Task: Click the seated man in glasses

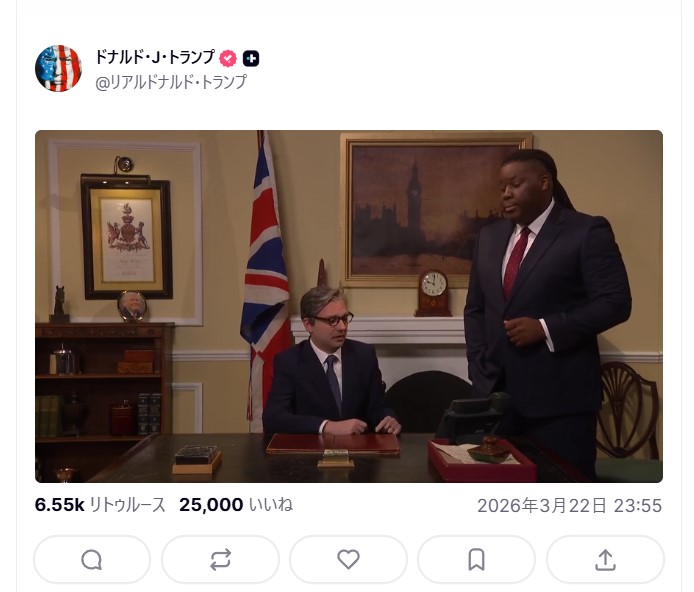Action: pyautogui.click(x=331, y=363)
